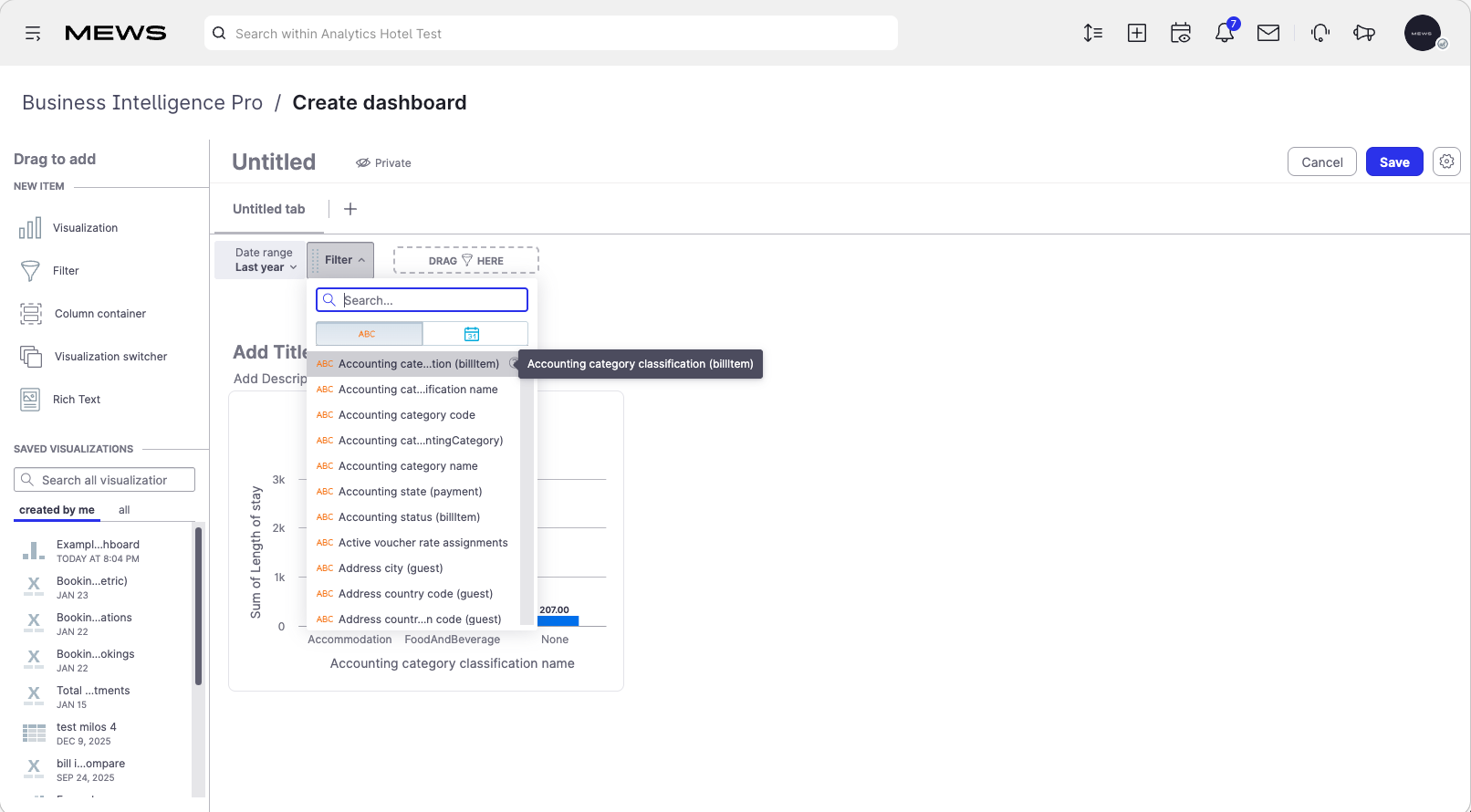Image resolution: width=1471 pixels, height=812 pixels.
Task: Switch to 'created by me' tab
Action: pos(57,510)
